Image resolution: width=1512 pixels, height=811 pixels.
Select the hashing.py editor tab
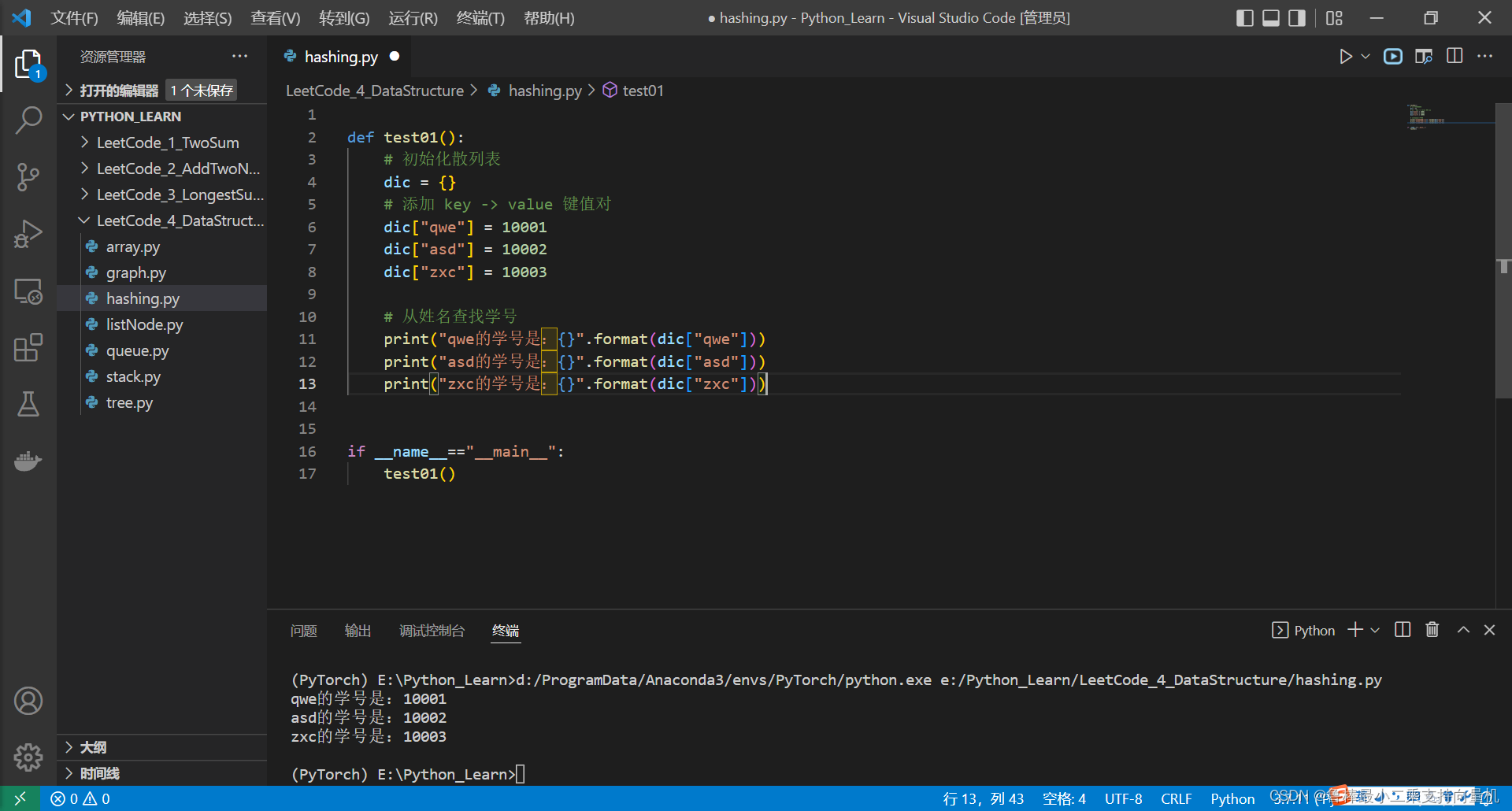[341, 57]
